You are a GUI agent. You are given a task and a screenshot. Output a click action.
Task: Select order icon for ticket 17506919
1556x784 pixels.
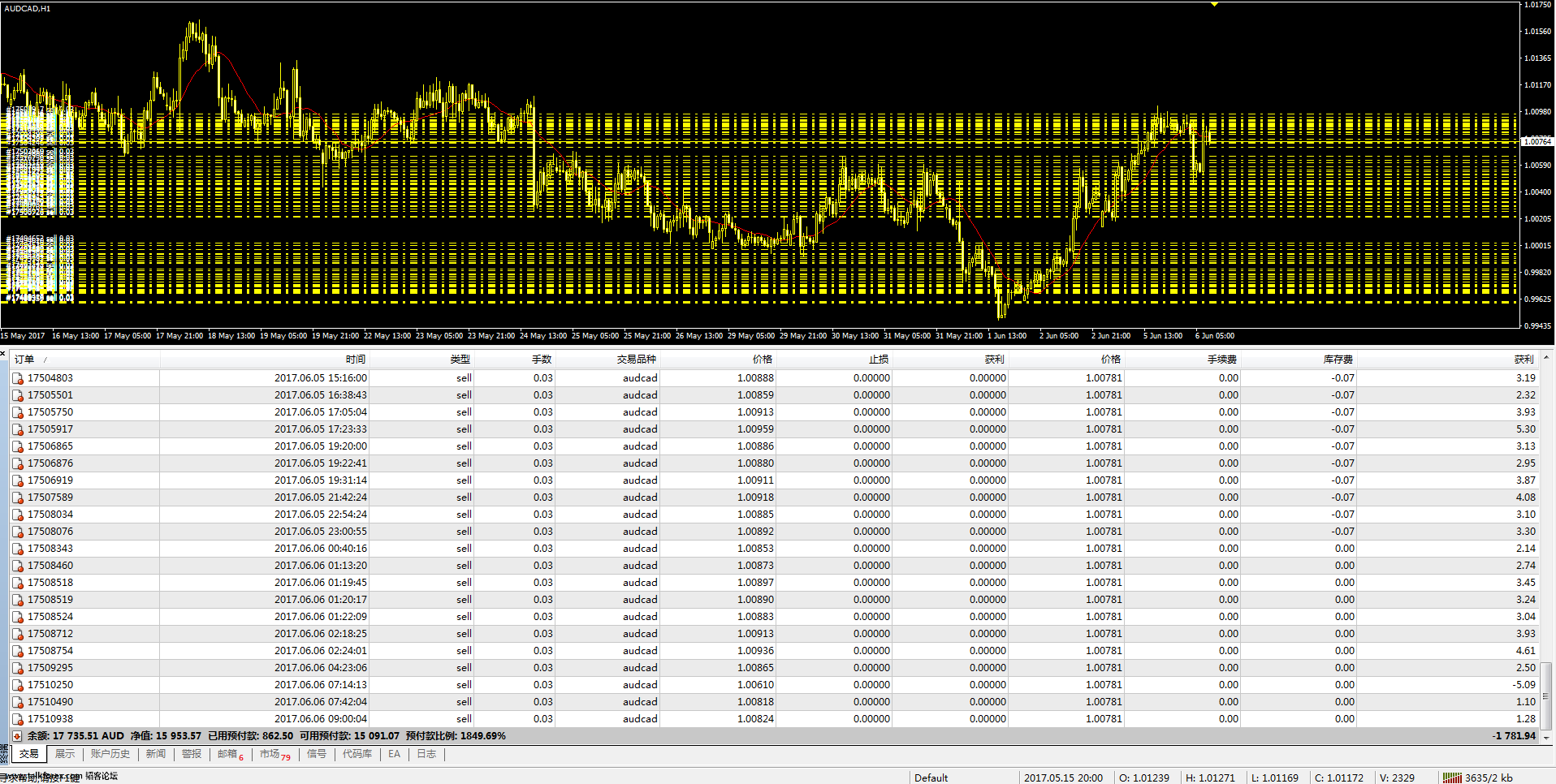(x=18, y=480)
